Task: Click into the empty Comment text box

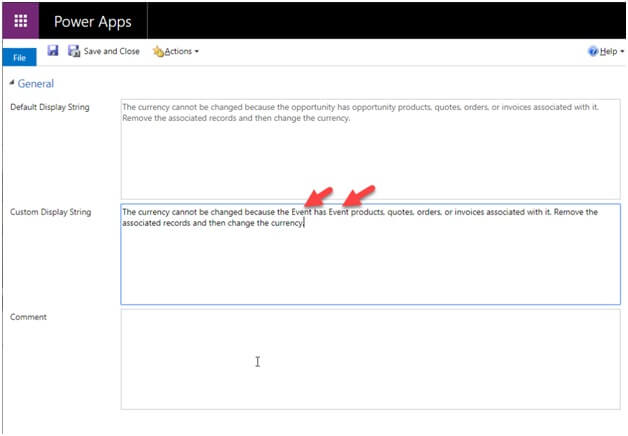Action: coord(370,358)
